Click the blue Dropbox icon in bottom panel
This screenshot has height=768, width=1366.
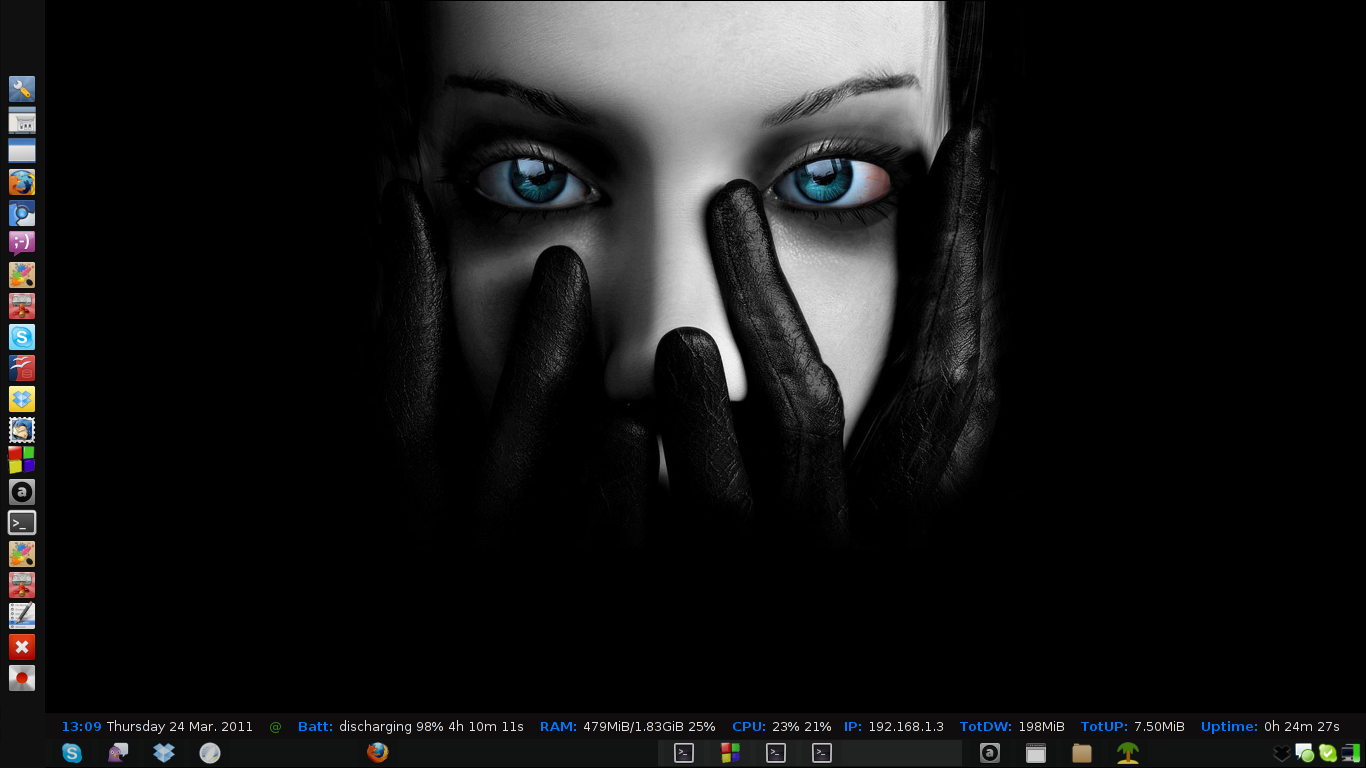pyautogui.click(x=164, y=753)
